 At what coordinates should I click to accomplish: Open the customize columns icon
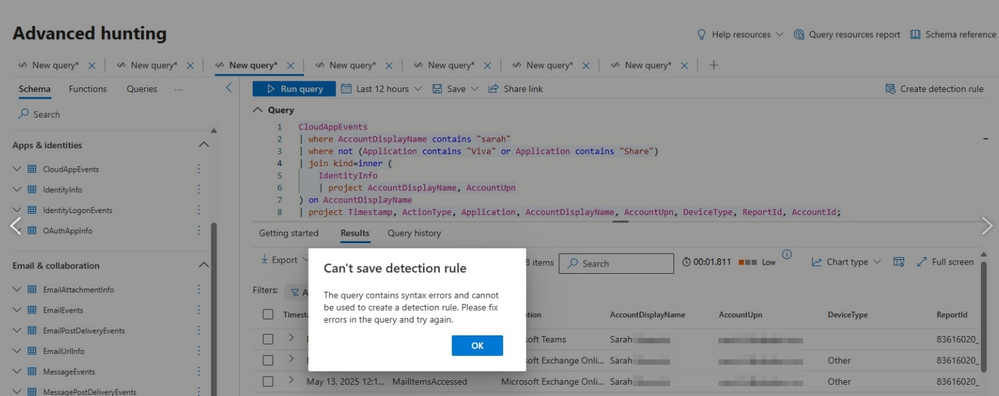click(899, 262)
